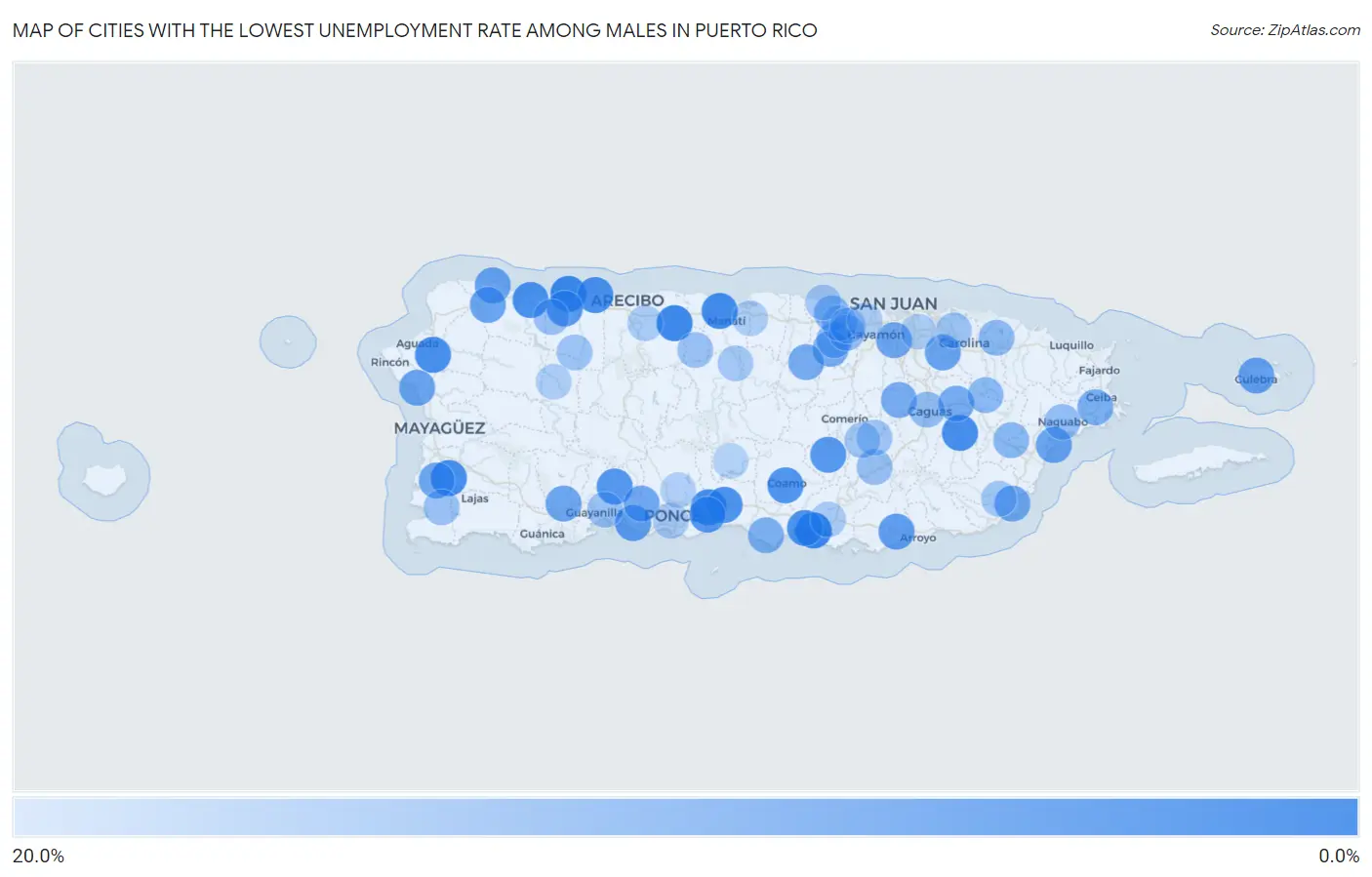Click the Caguas map label

tap(930, 412)
